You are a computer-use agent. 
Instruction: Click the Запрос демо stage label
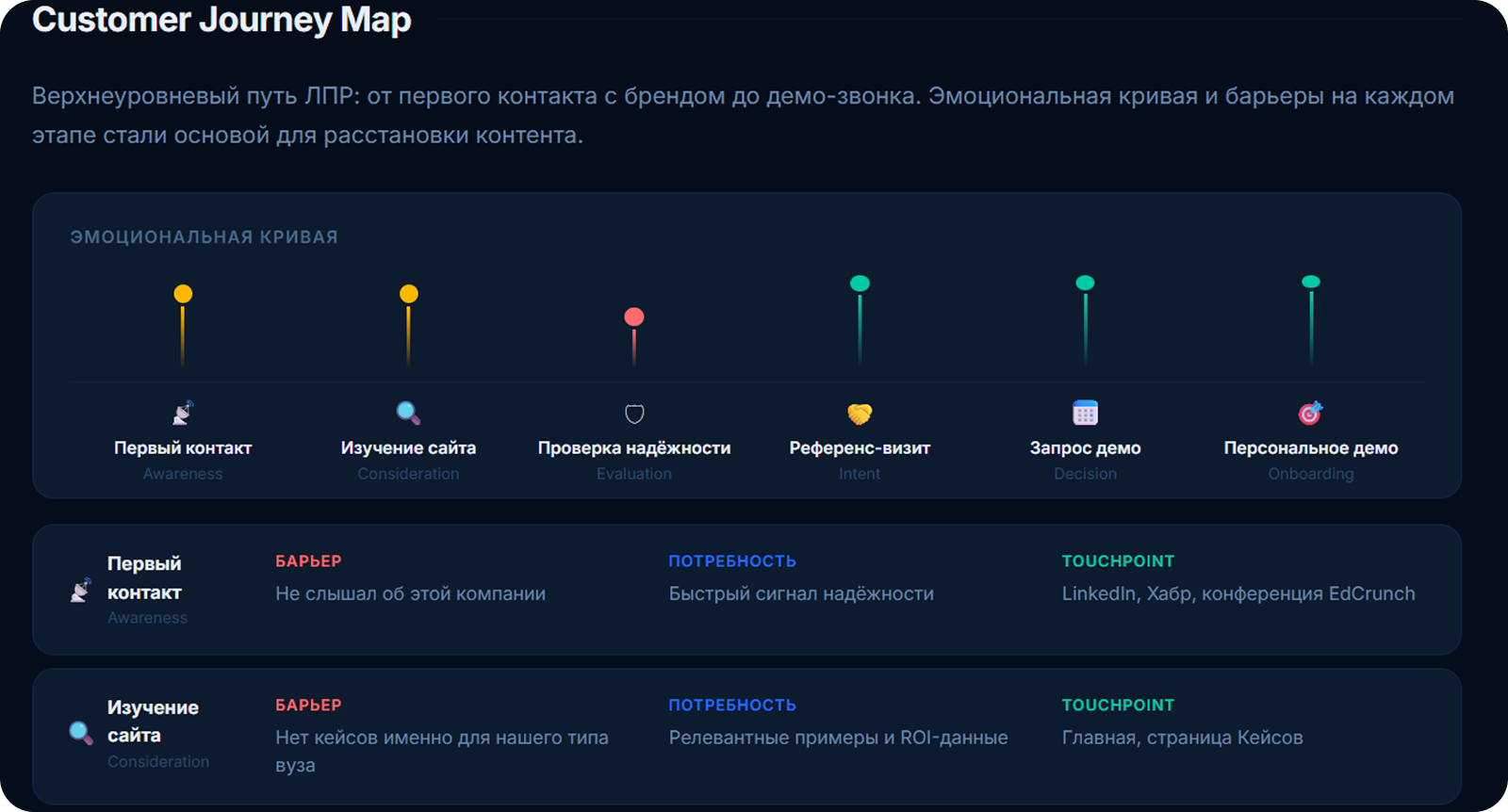pos(1086,448)
